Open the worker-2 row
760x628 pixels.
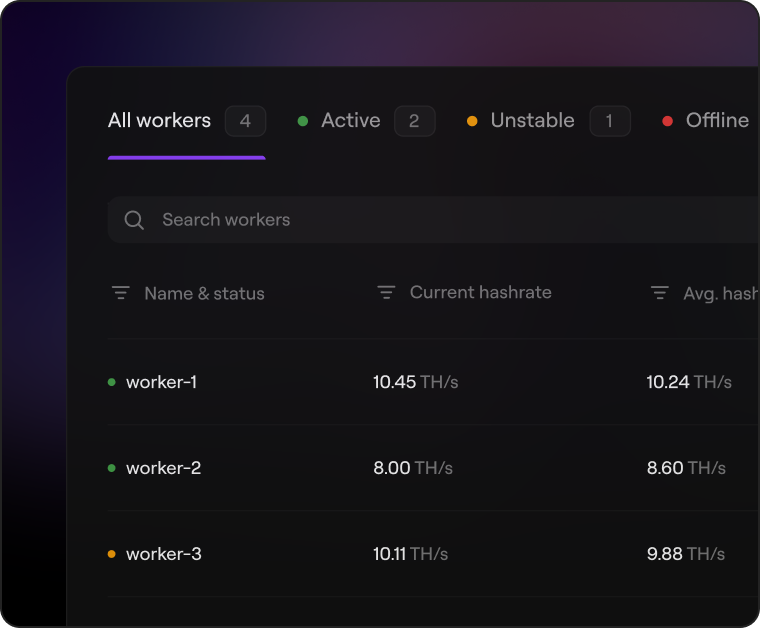[433, 468]
